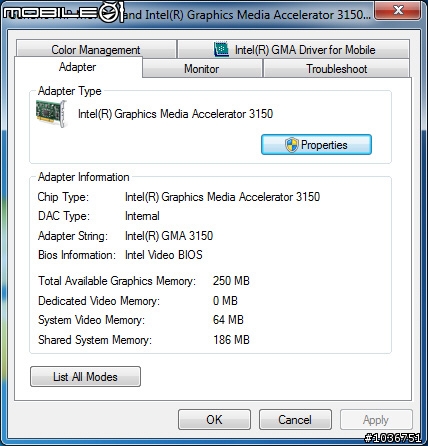Click the 0 MB dedicated video memory value
Screen dimensions: 428x446
pyautogui.click(x=225, y=301)
